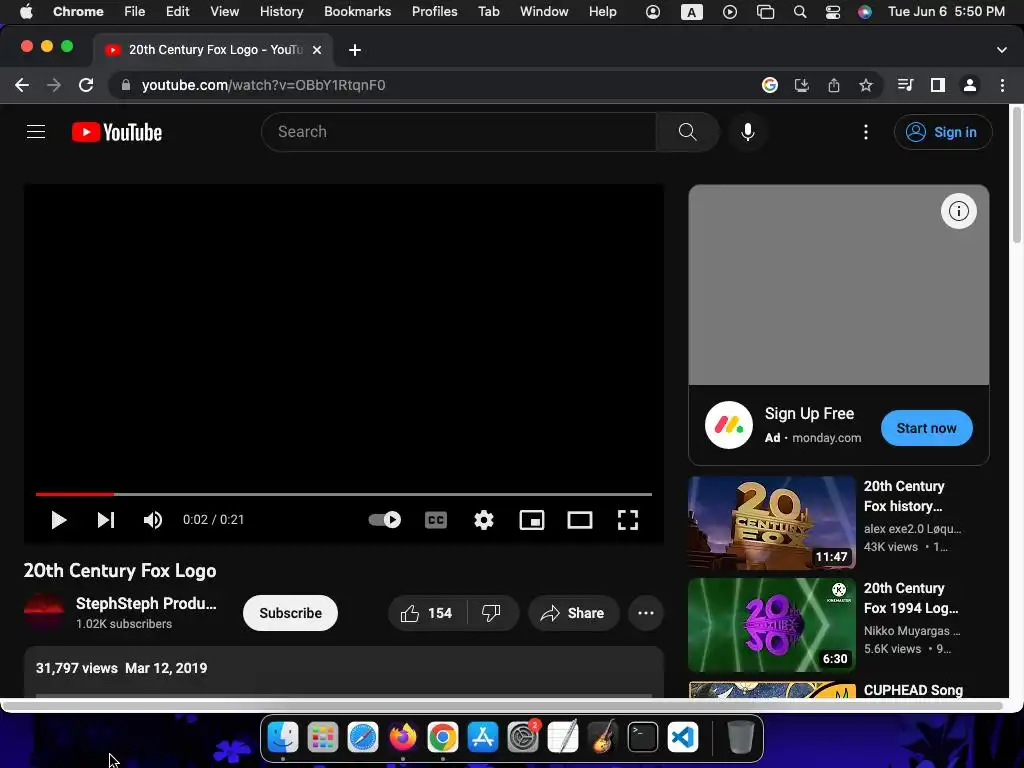Play the video with the play button
1024x768 pixels.
pyautogui.click(x=59, y=520)
